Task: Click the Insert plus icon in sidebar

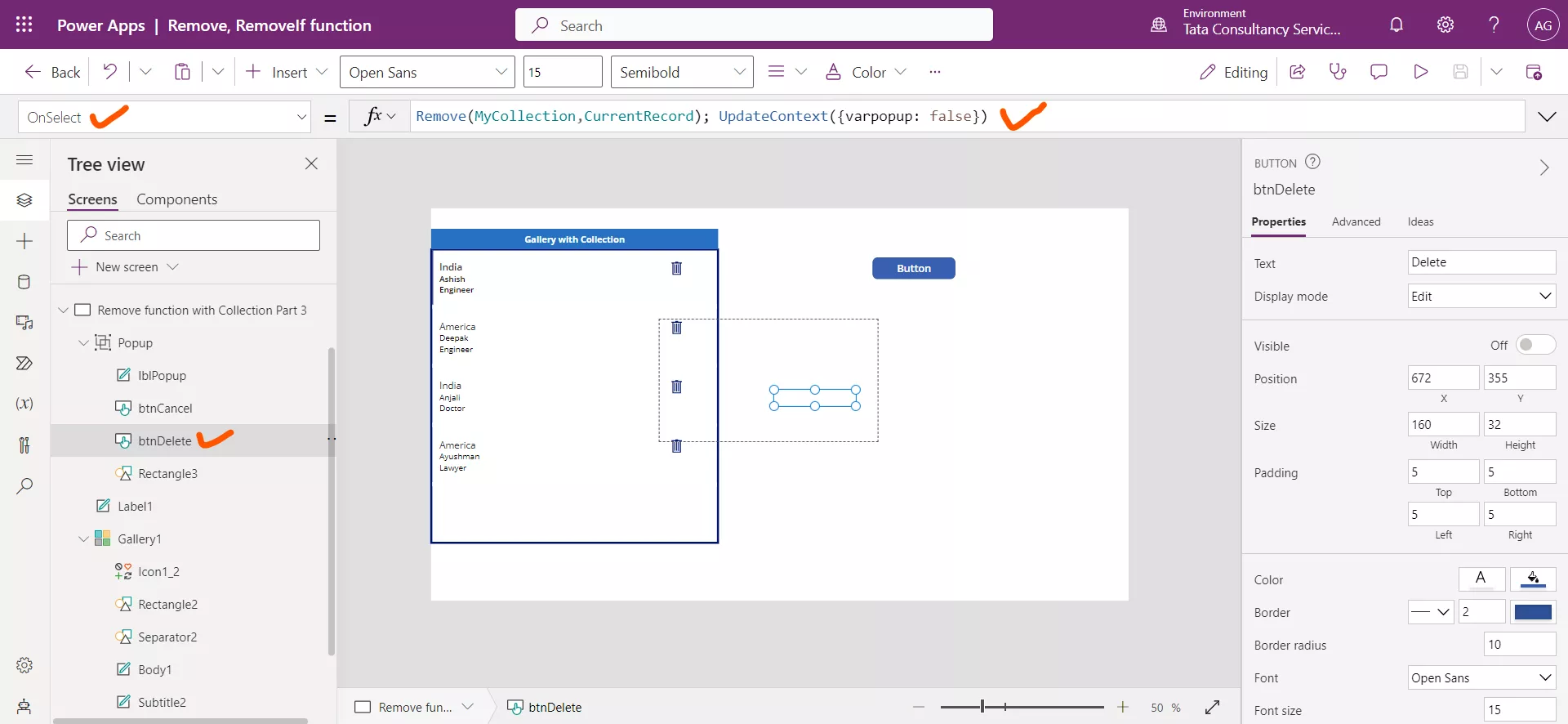Action: pyautogui.click(x=24, y=241)
